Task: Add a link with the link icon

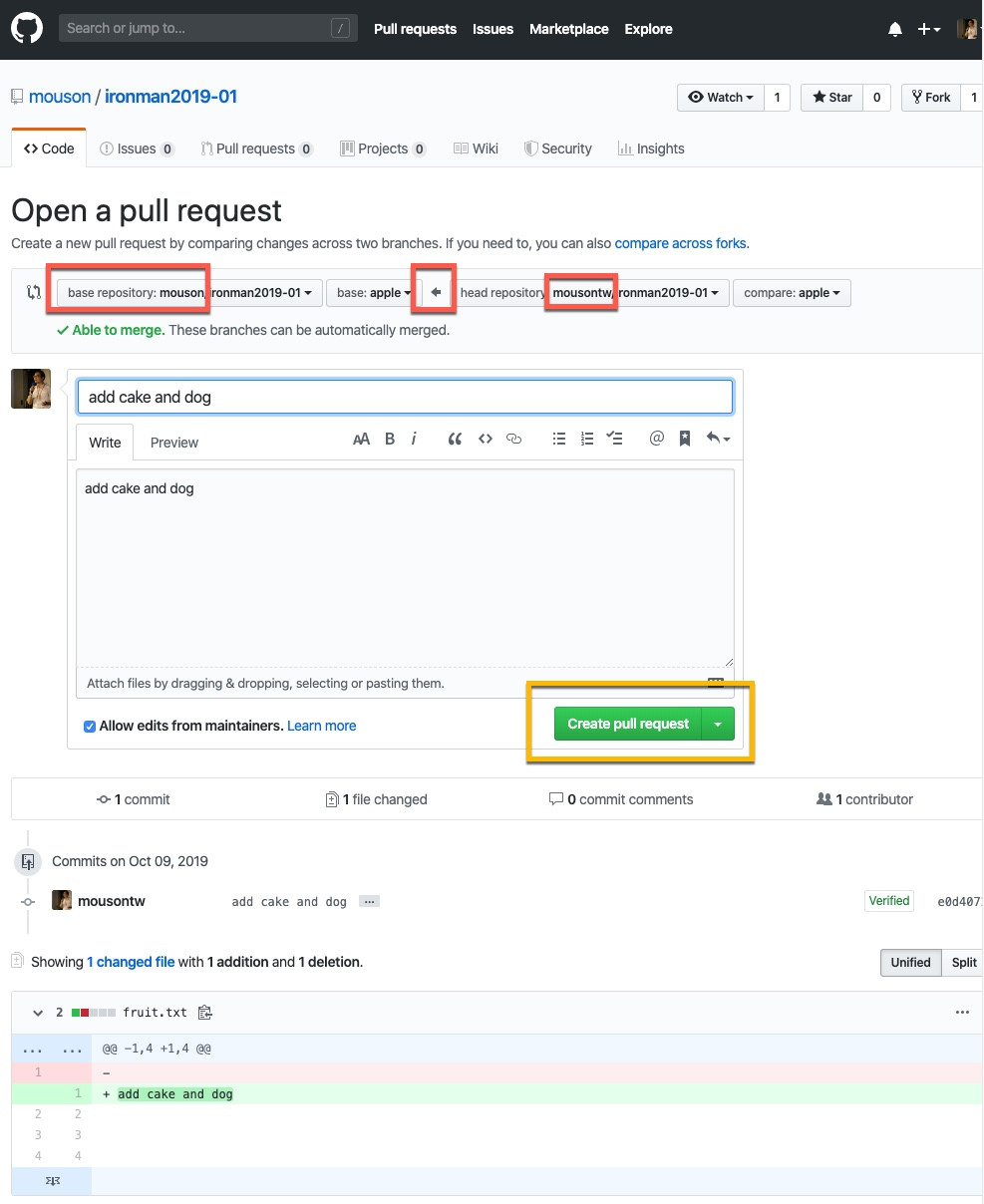Action: 514,439
